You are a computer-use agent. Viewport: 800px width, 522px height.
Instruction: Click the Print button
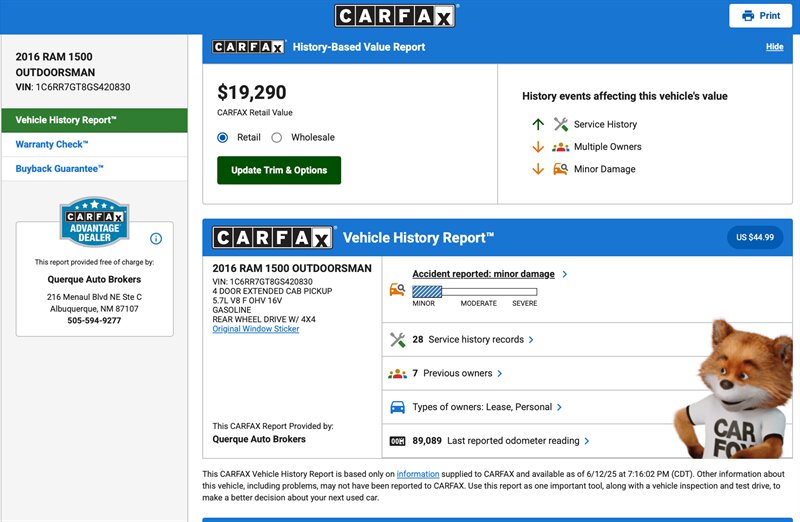[760, 16]
